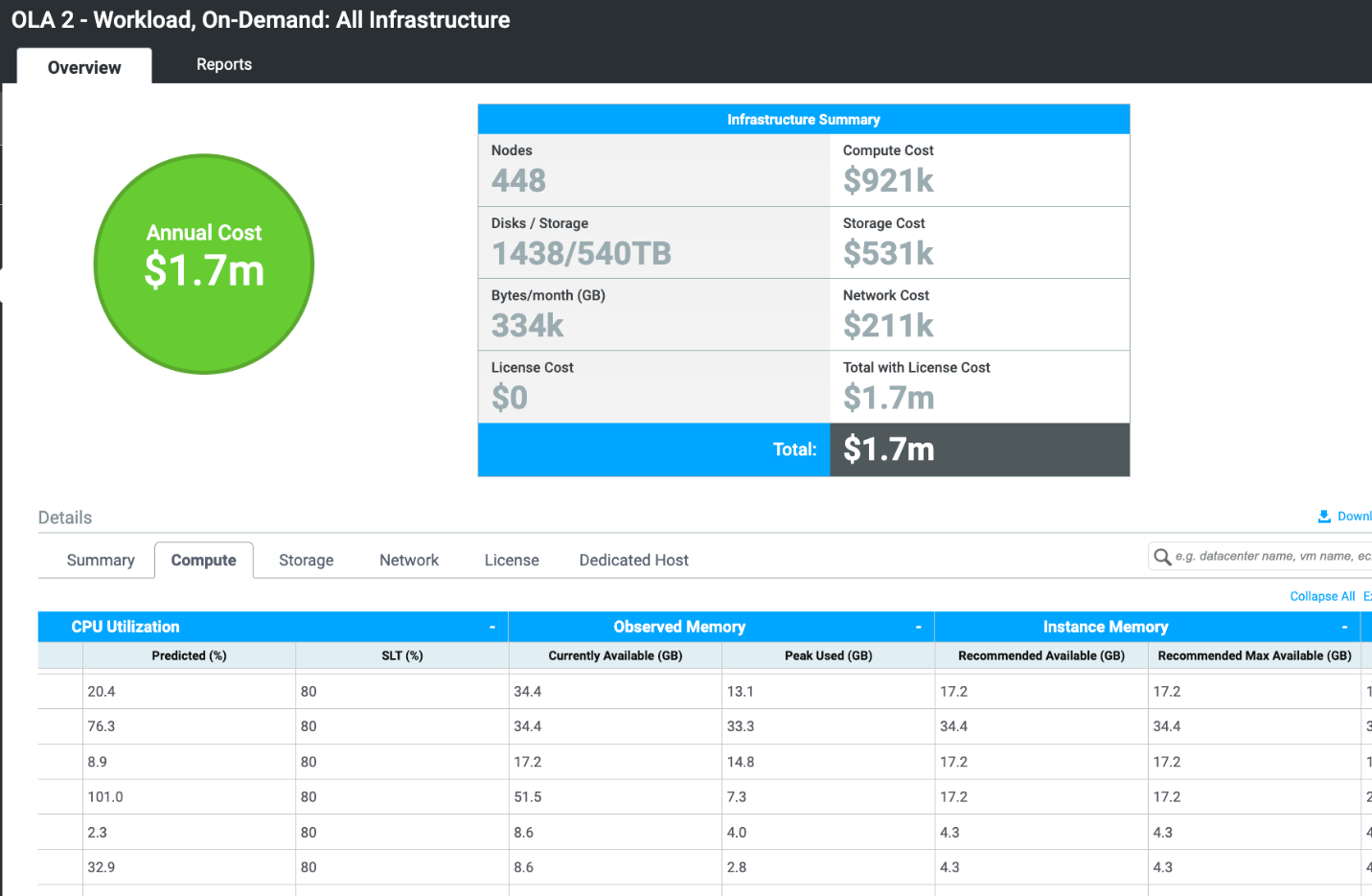1372x896 pixels.
Task: Open the Storage details tab
Action: pyautogui.click(x=306, y=560)
